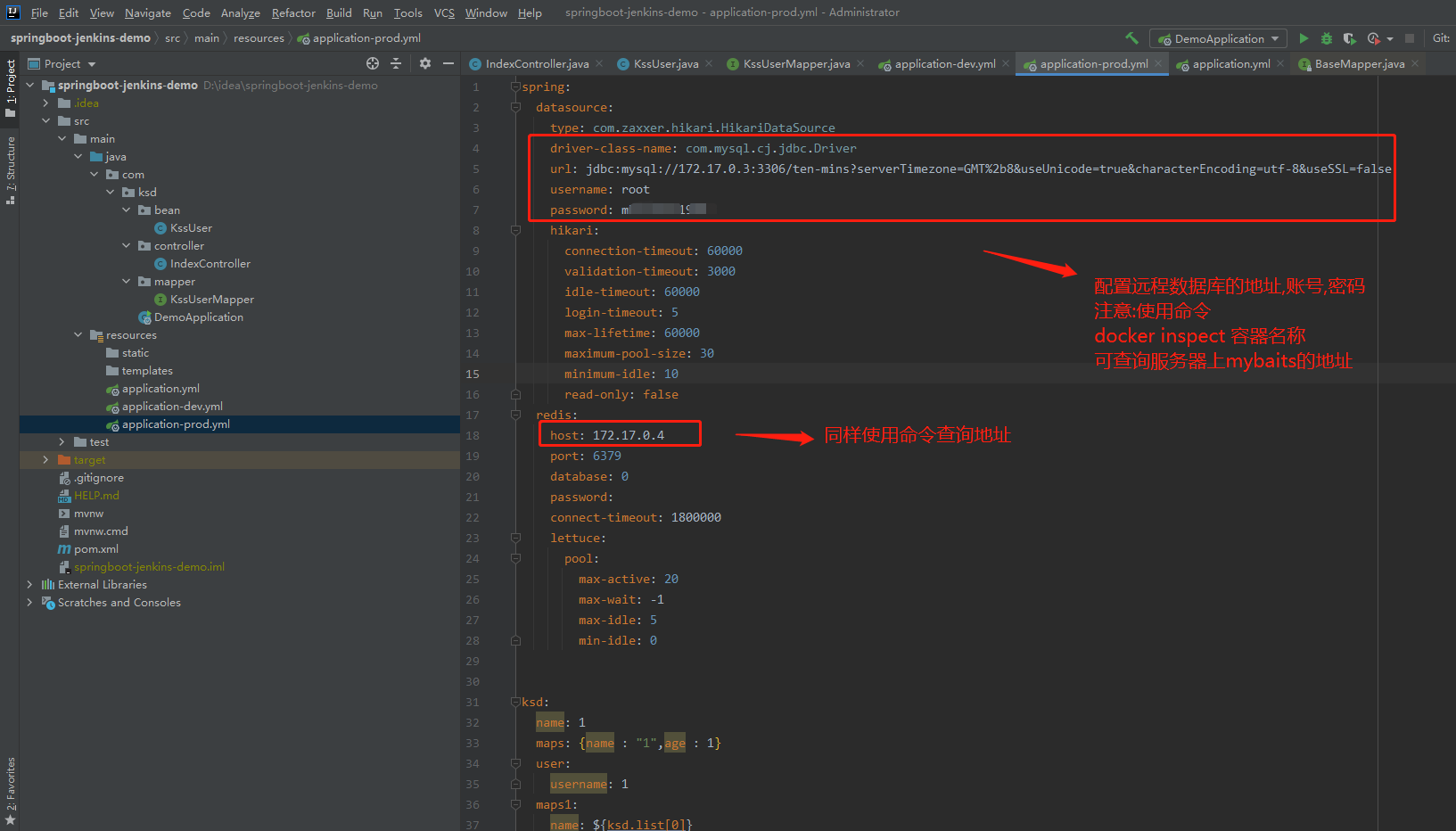Image resolution: width=1456 pixels, height=831 pixels.
Task: Collapse the java folder
Action: (x=78, y=156)
